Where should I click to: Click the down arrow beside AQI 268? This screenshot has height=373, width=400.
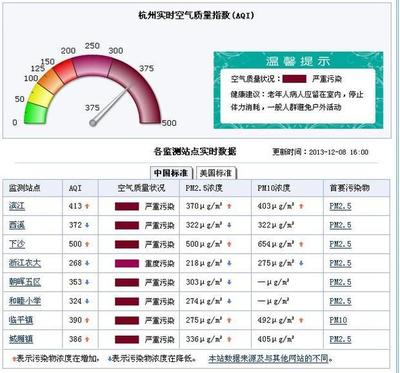pos(87,263)
